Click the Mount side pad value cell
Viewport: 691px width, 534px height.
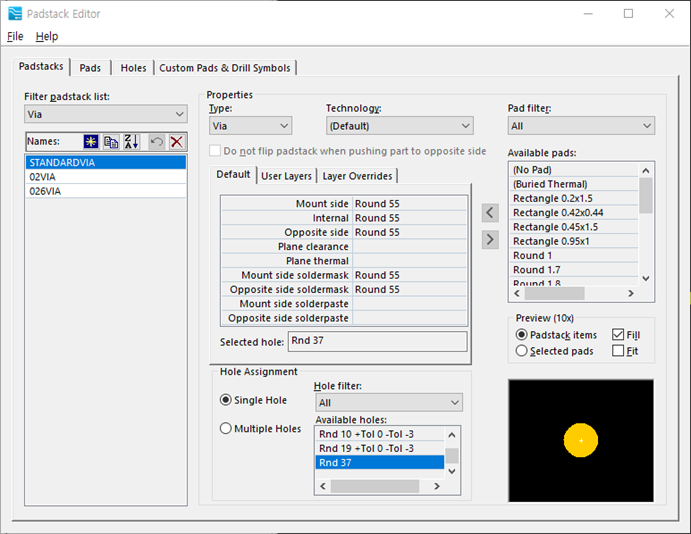point(409,204)
